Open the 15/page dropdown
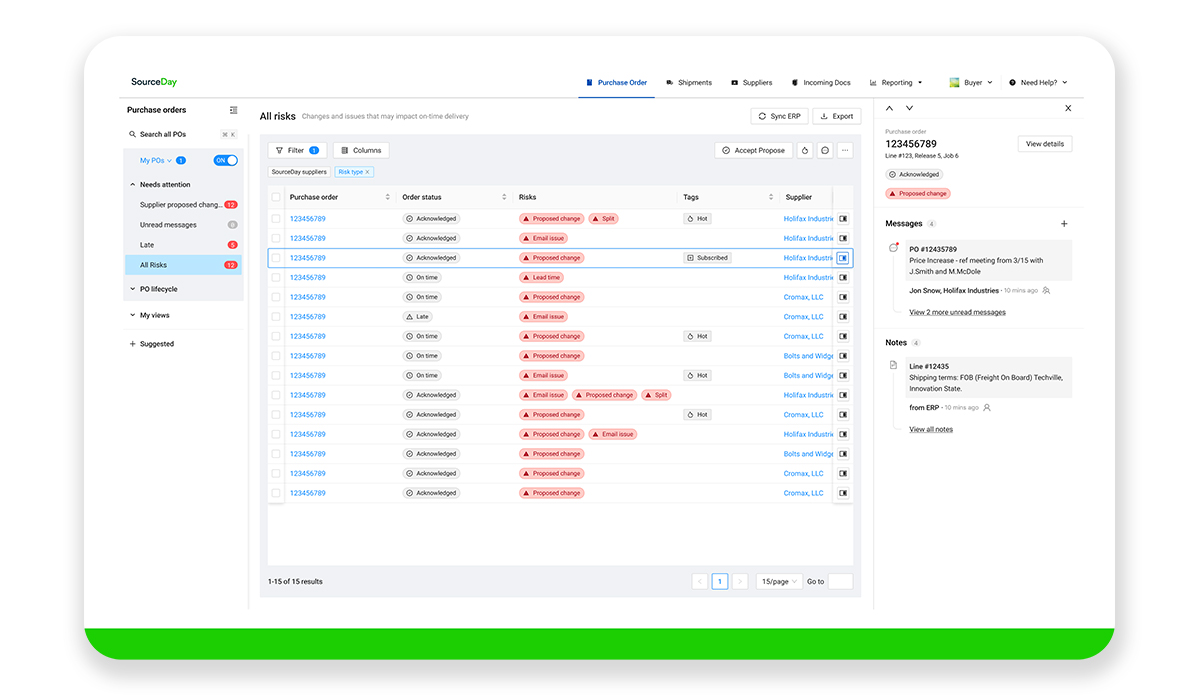This screenshot has width=1200, height=700. coord(778,581)
